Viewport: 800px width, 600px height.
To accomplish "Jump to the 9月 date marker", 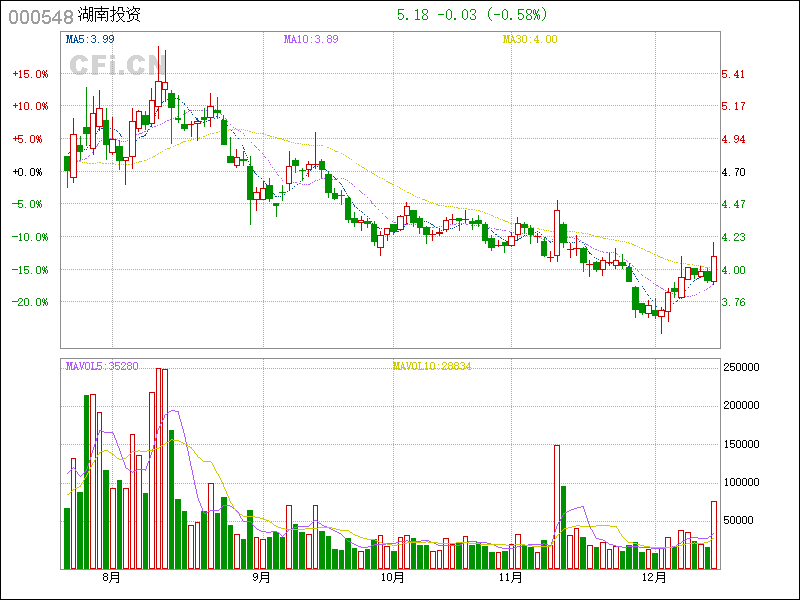I will pyautogui.click(x=261, y=577).
